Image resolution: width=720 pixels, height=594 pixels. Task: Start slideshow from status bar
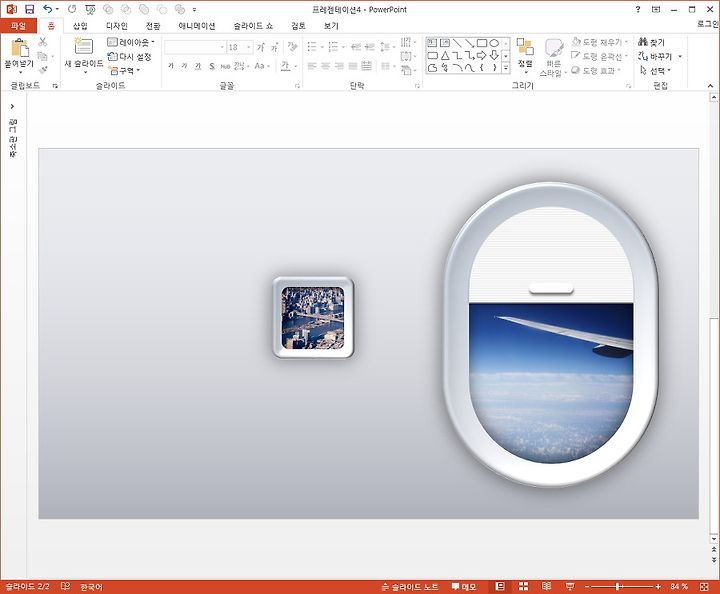point(570,586)
